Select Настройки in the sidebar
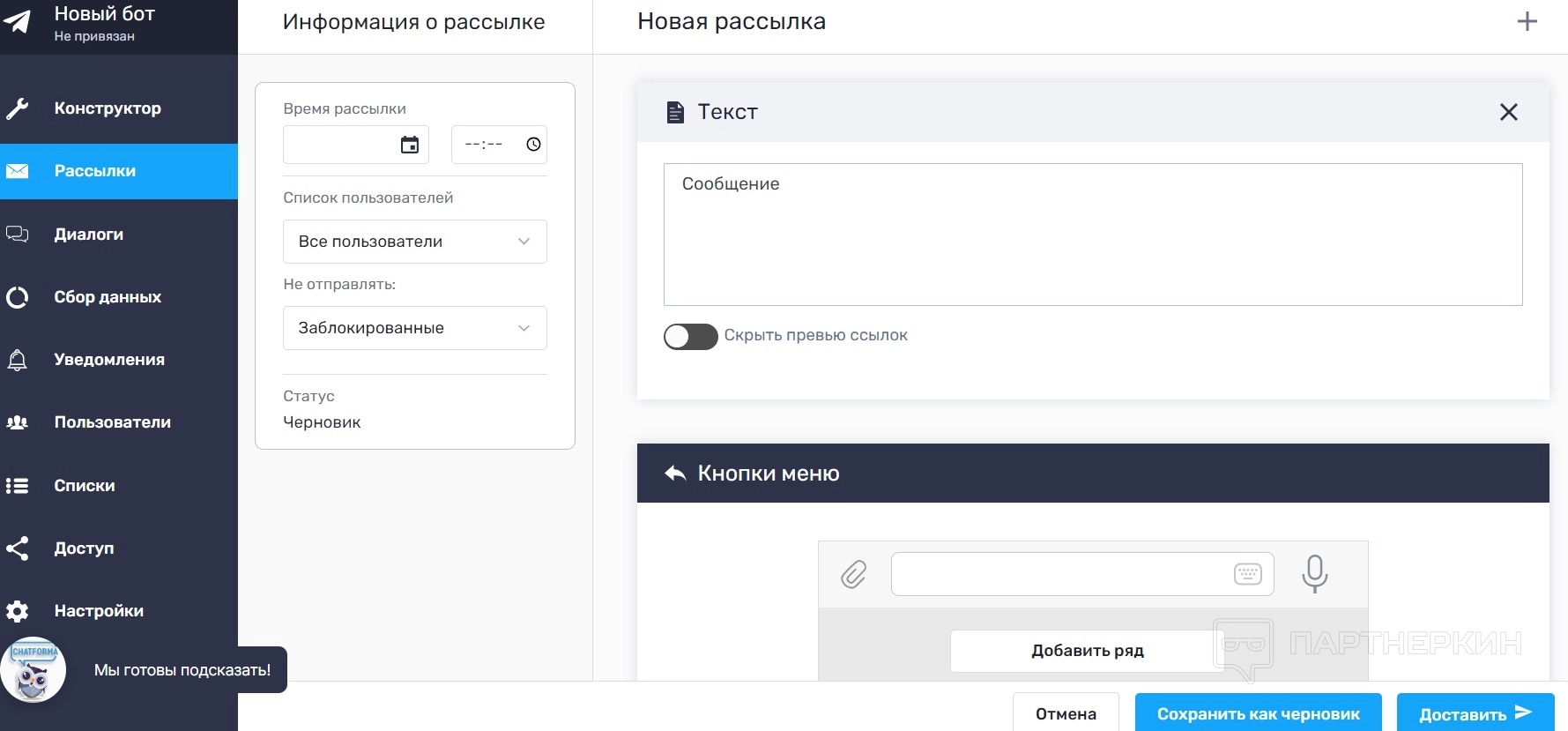Image resolution: width=1568 pixels, height=731 pixels. pos(99,611)
